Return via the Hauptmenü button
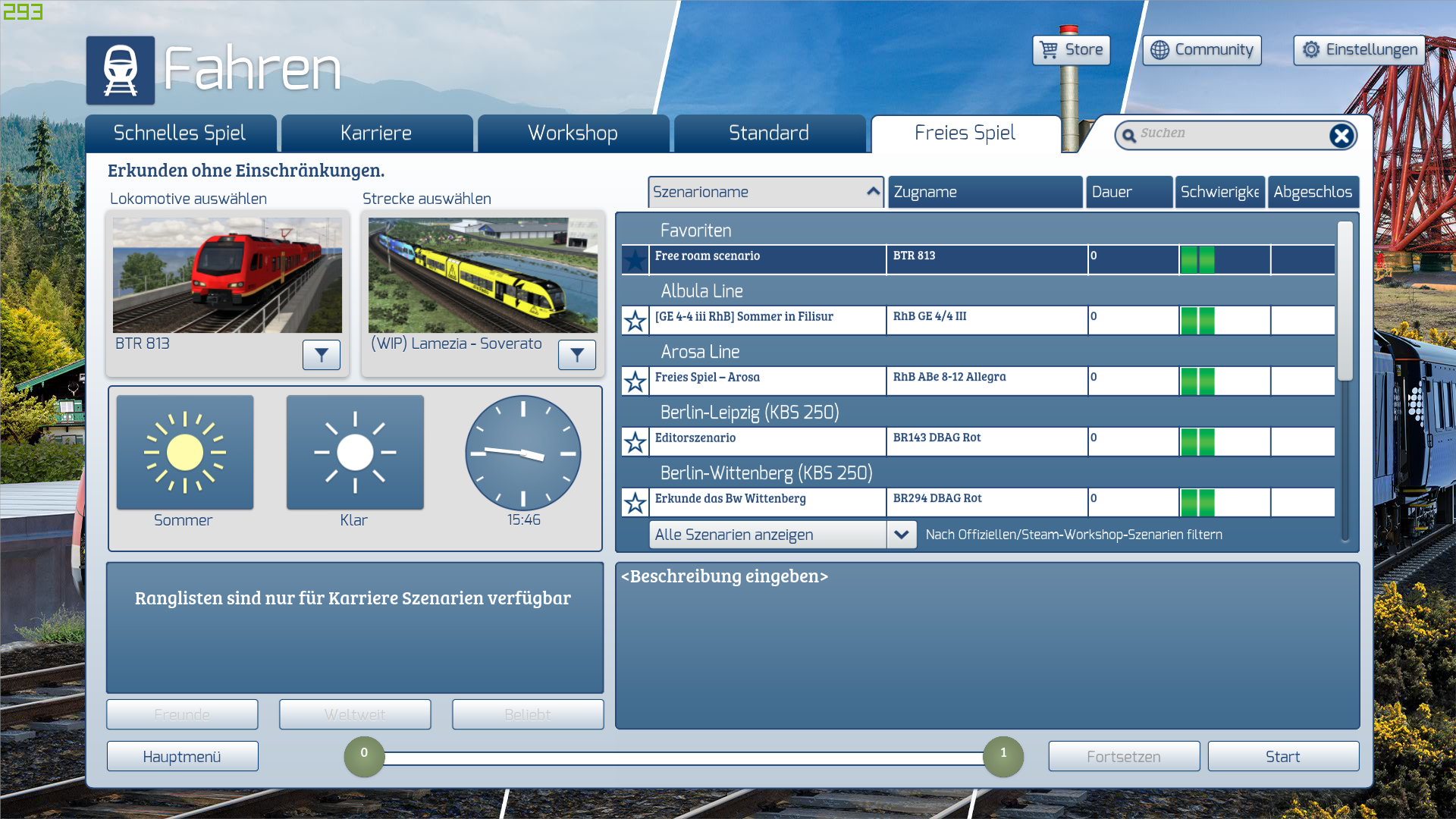 pyautogui.click(x=182, y=757)
